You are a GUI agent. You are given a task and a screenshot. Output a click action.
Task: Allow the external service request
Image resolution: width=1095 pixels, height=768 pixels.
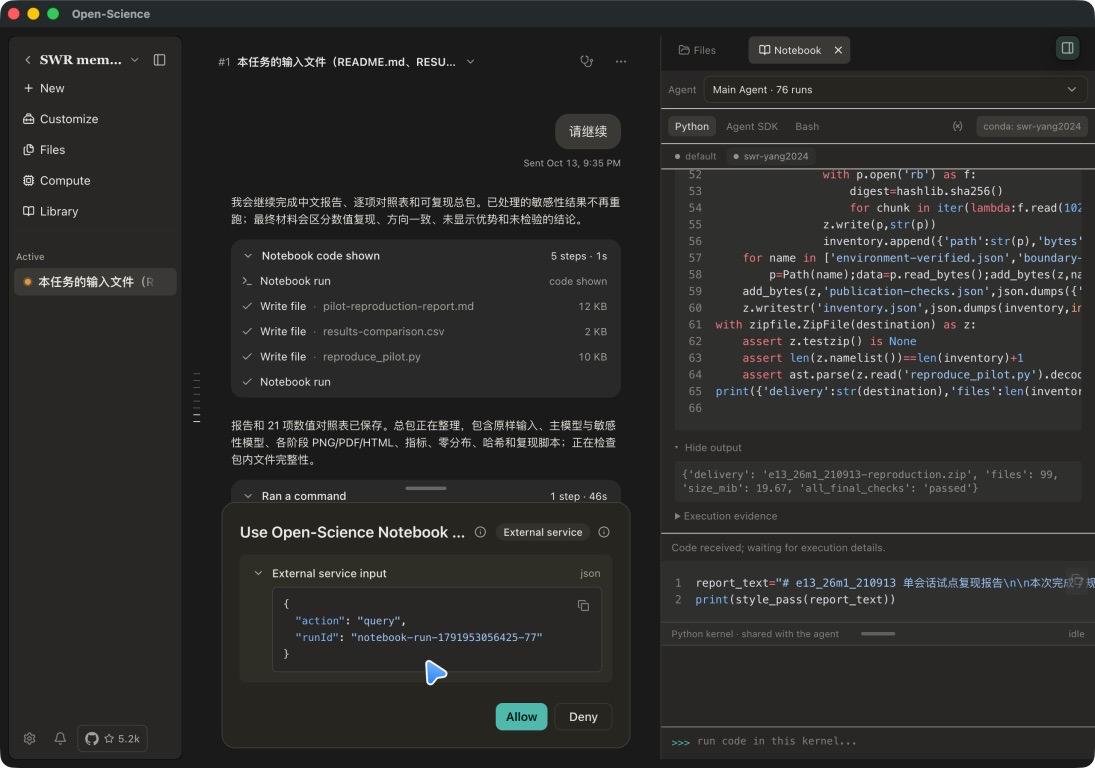pyautogui.click(x=522, y=717)
